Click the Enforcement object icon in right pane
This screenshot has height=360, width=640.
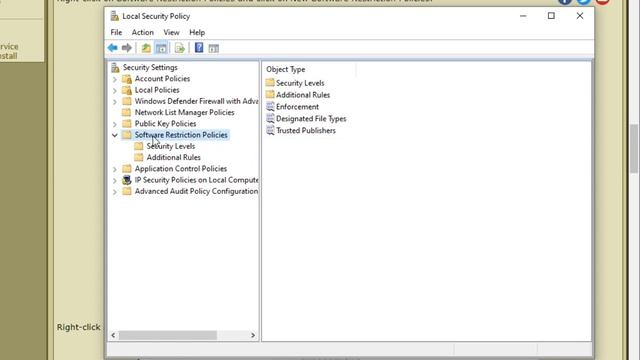pyautogui.click(x=270, y=107)
